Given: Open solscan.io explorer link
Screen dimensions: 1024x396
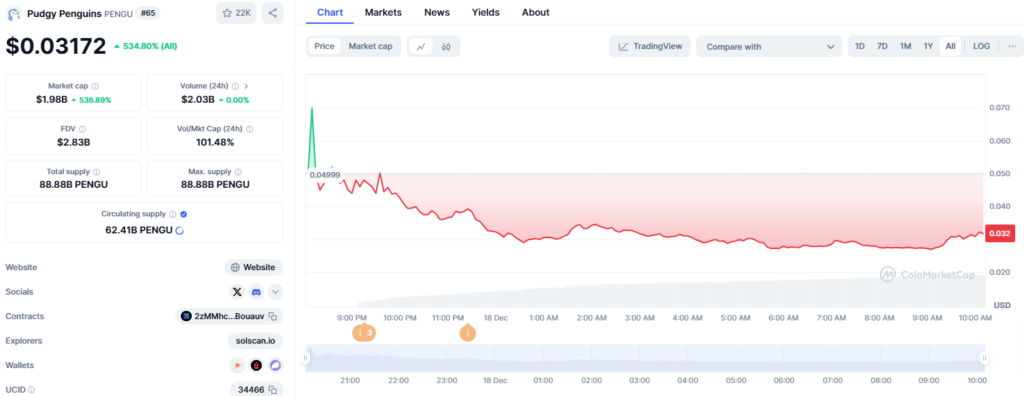Looking at the screenshot, I should click(x=255, y=341).
